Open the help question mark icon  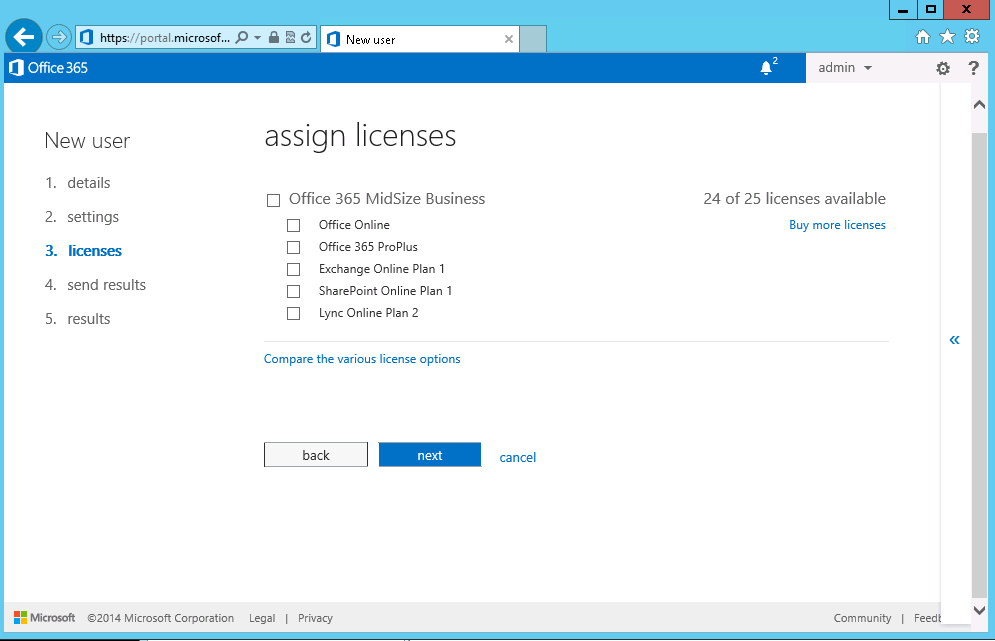(x=973, y=68)
